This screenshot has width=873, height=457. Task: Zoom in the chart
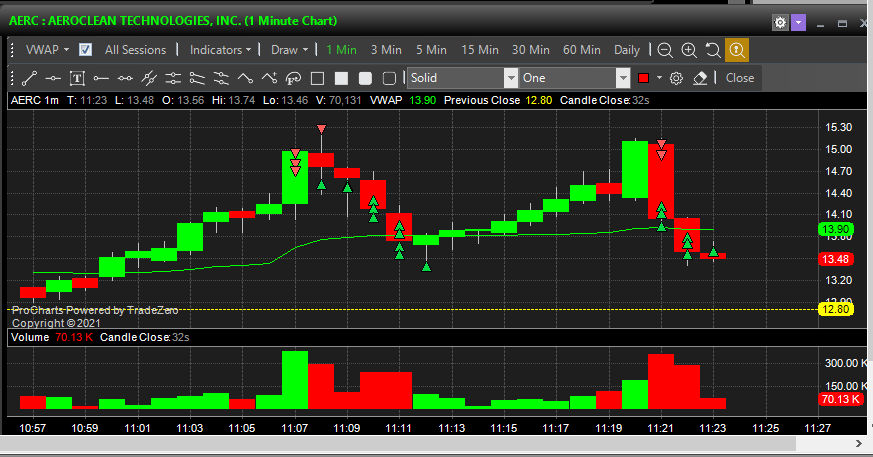pos(689,50)
